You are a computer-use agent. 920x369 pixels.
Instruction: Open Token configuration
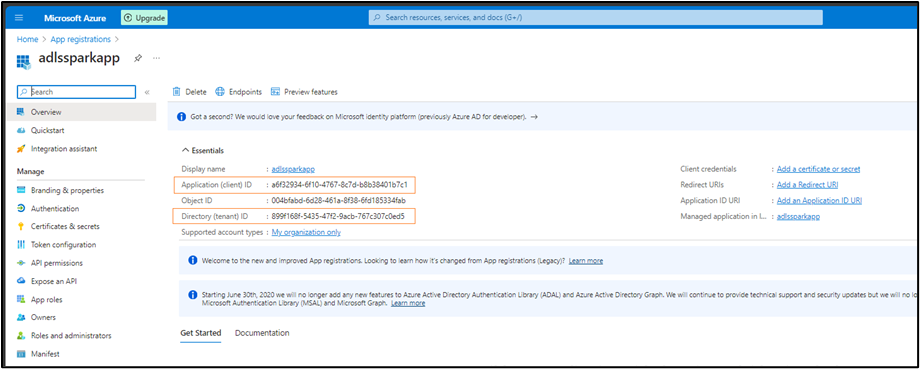(63, 245)
